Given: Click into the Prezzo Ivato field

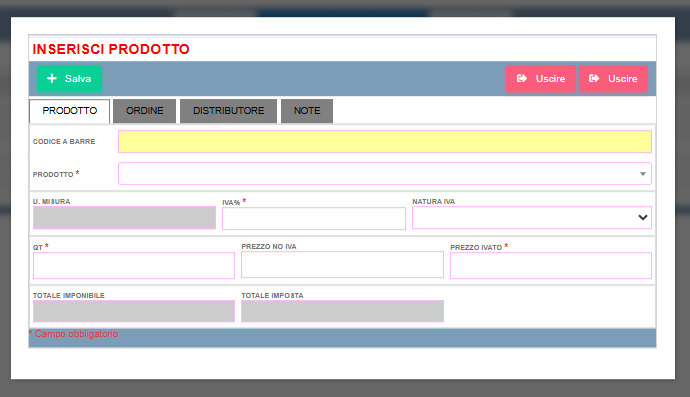Looking at the screenshot, I should [551, 265].
